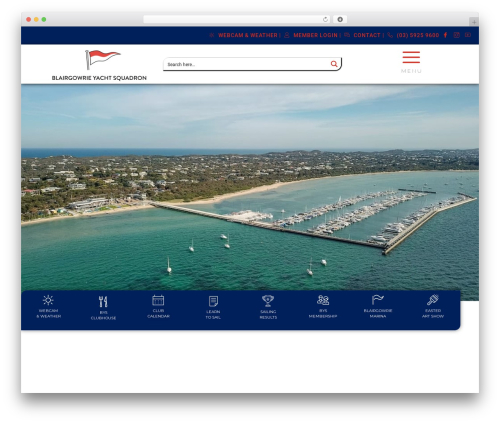
Task: Click the green maximize window button
Action: click(44, 19)
